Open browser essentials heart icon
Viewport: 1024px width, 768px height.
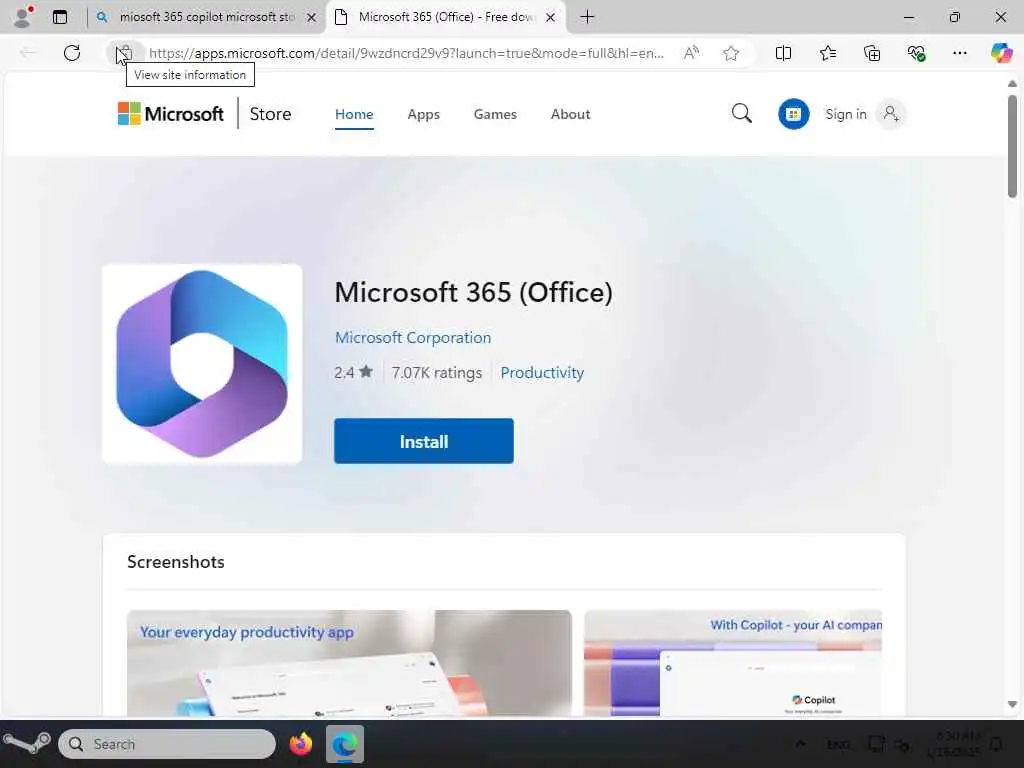pos(916,53)
